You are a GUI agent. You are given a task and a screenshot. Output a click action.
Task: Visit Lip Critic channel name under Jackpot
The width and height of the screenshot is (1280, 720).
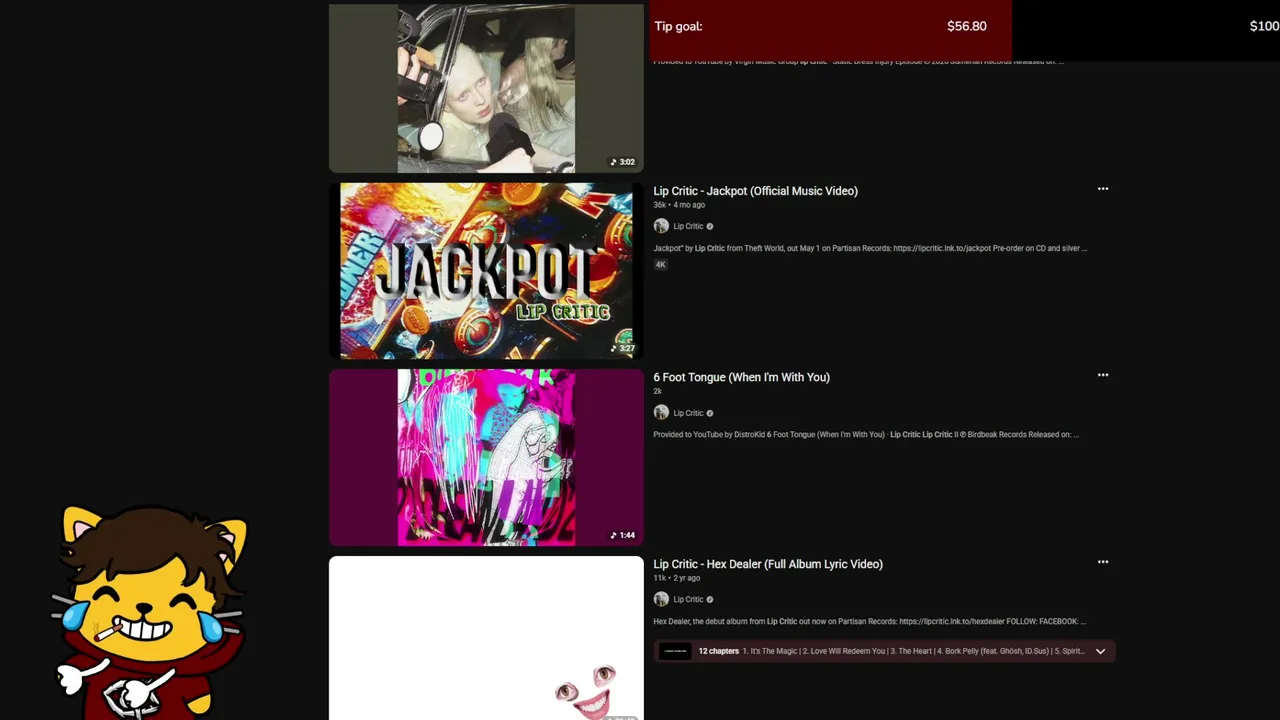pos(688,226)
